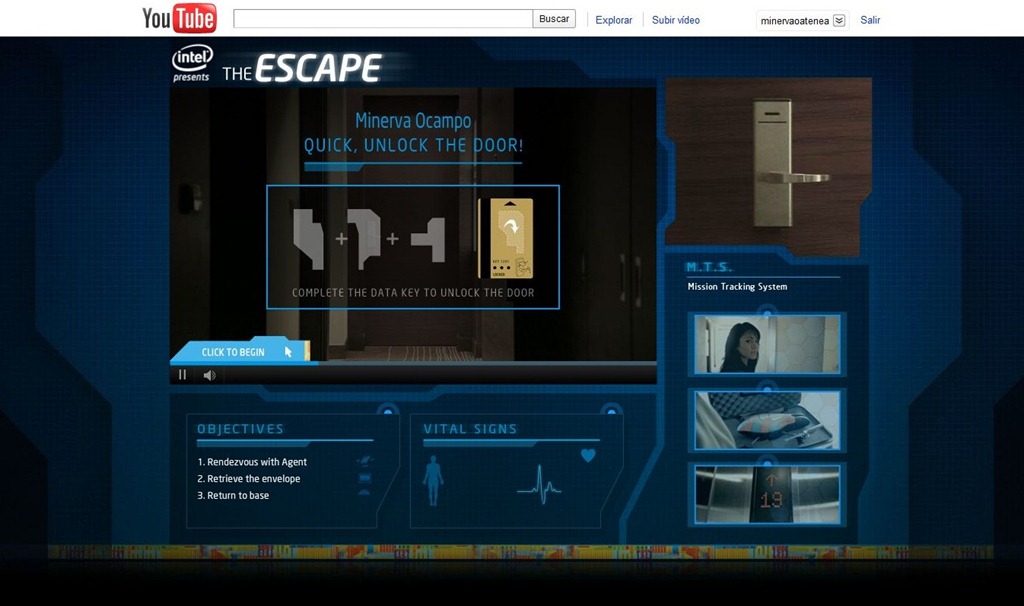
Task: Expand the minervaoatenea account dropdown arrow
Action: (839, 20)
